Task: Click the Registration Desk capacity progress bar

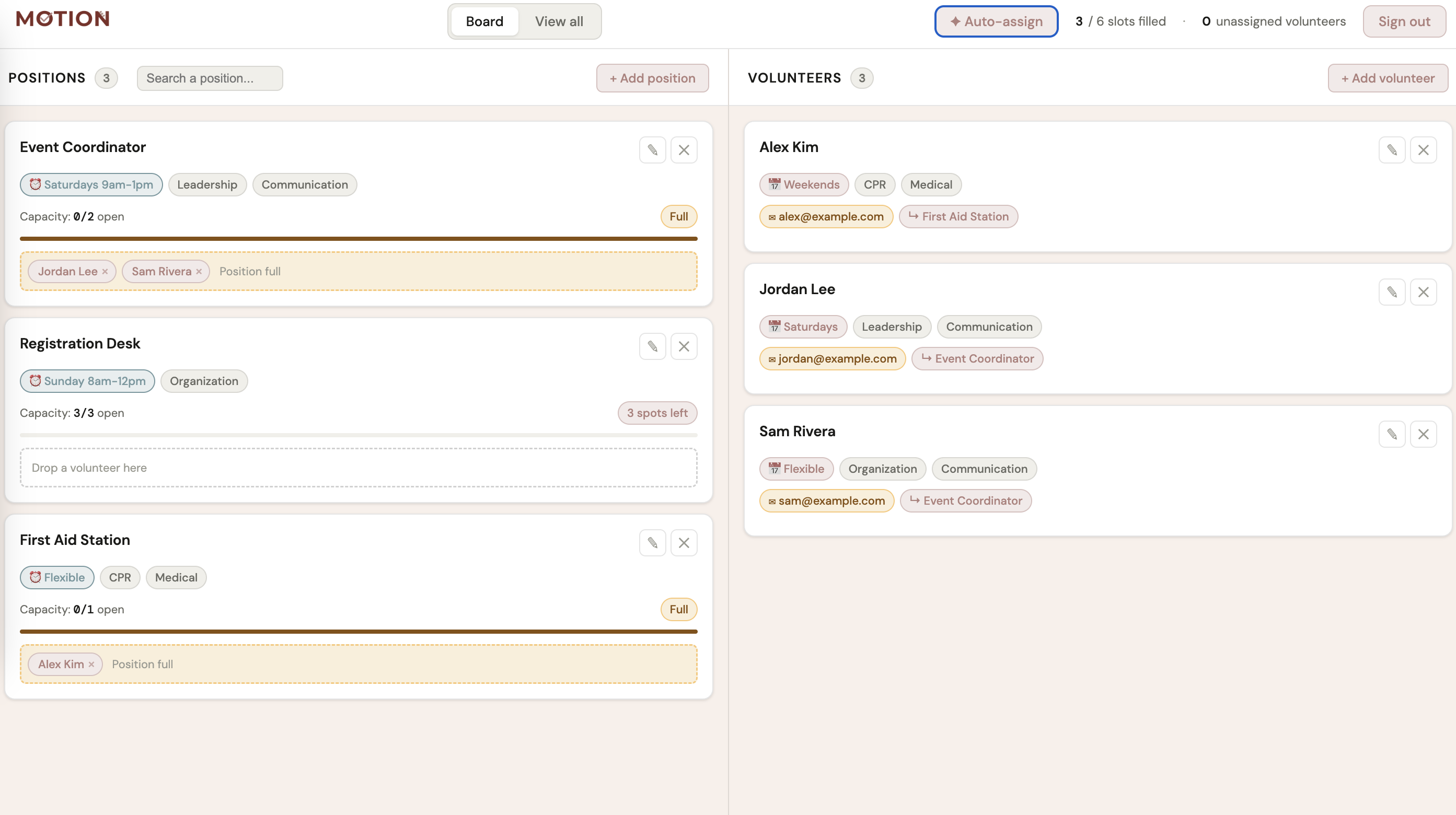Action: [359, 435]
